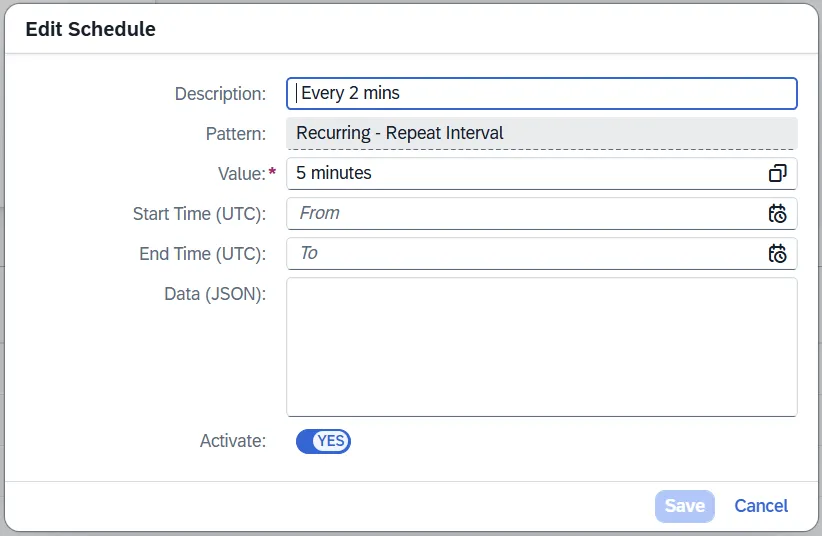This screenshot has height=536, width=822.
Task: Open End Time date-time picker icon
Action: [x=777, y=254]
